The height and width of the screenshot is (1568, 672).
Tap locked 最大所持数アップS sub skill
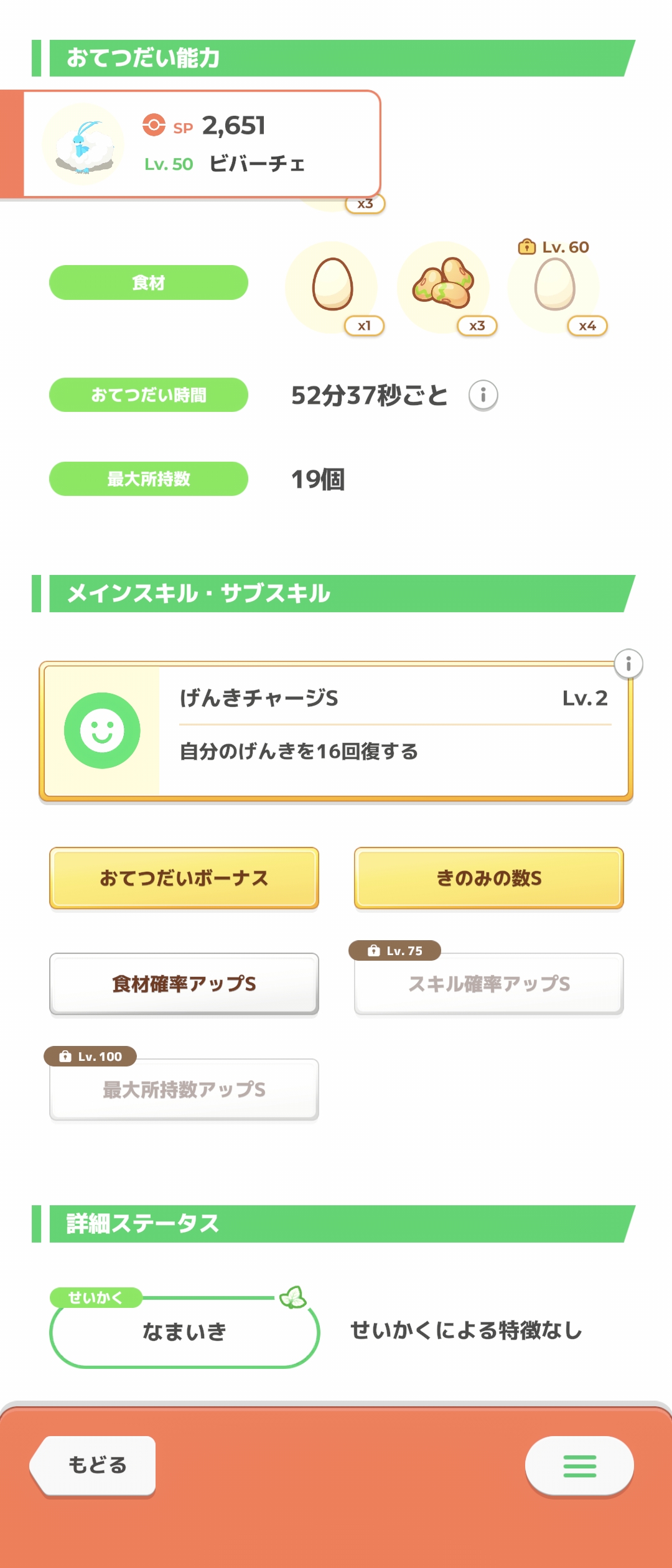pos(184,1090)
